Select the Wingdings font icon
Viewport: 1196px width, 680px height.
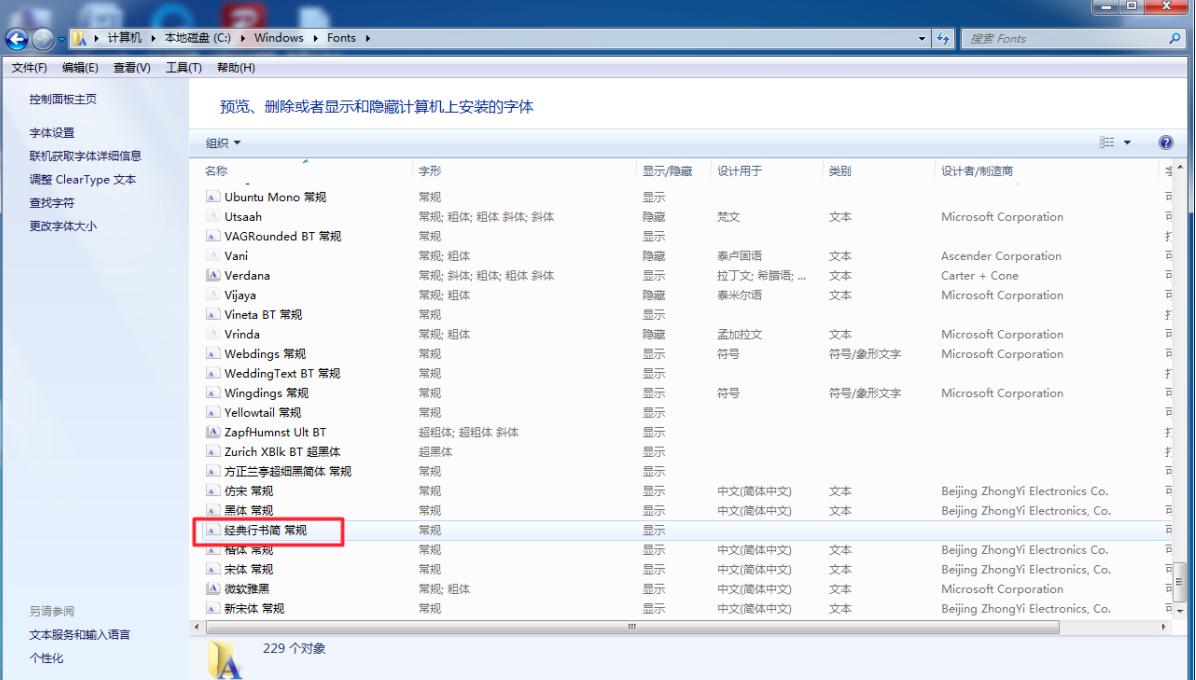pyautogui.click(x=213, y=393)
